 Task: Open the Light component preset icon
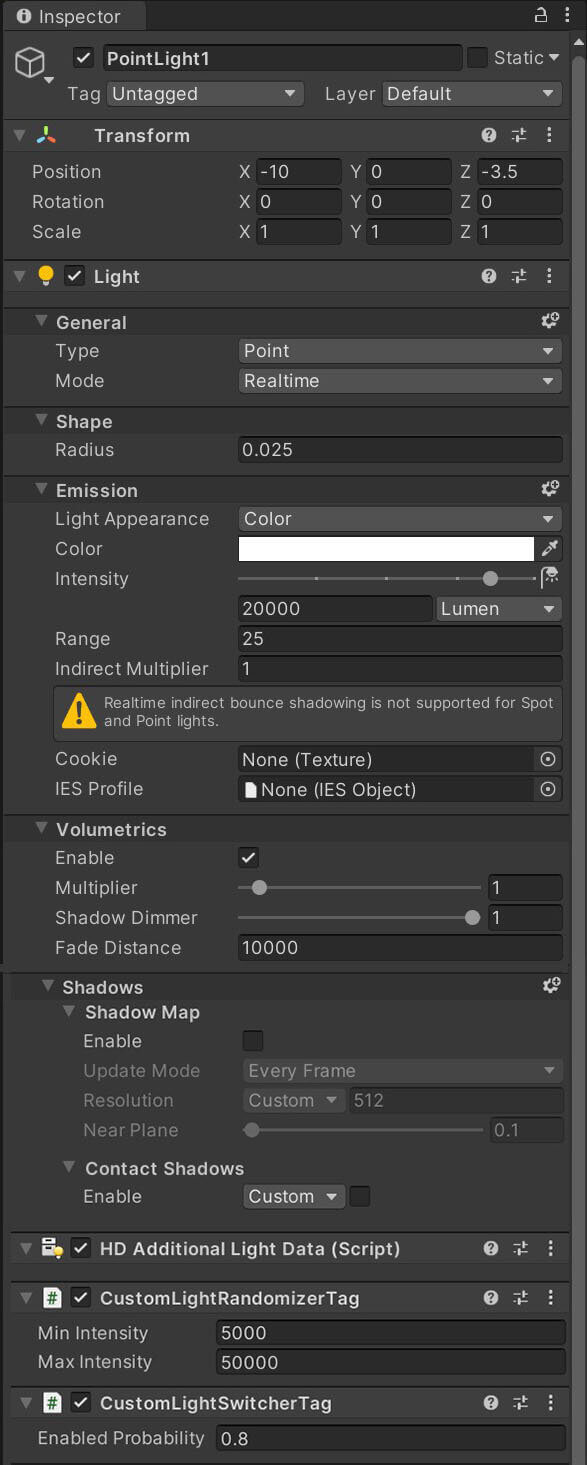click(519, 276)
